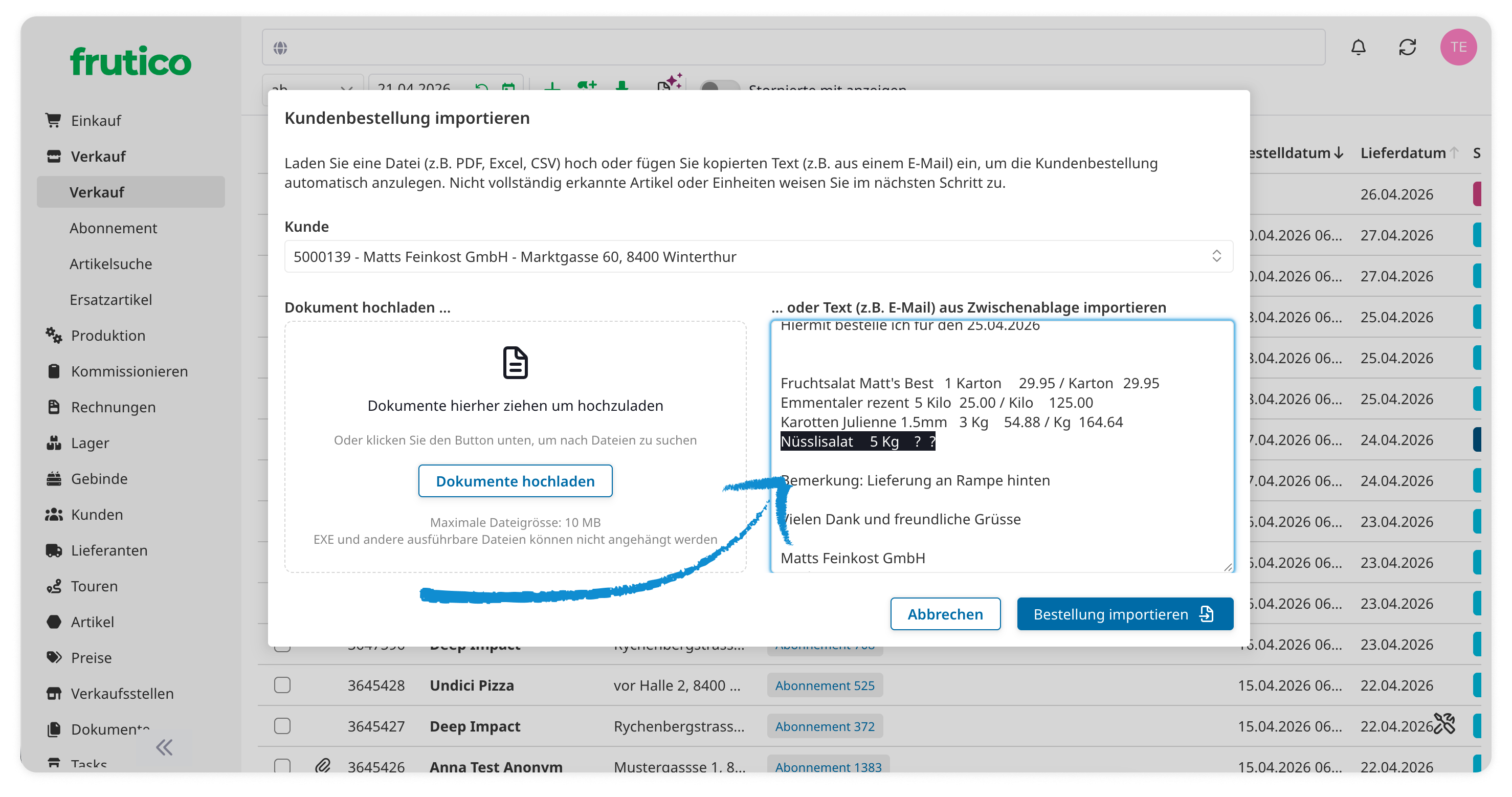
Task: Open Produktion via its gears icon
Action: [53, 335]
